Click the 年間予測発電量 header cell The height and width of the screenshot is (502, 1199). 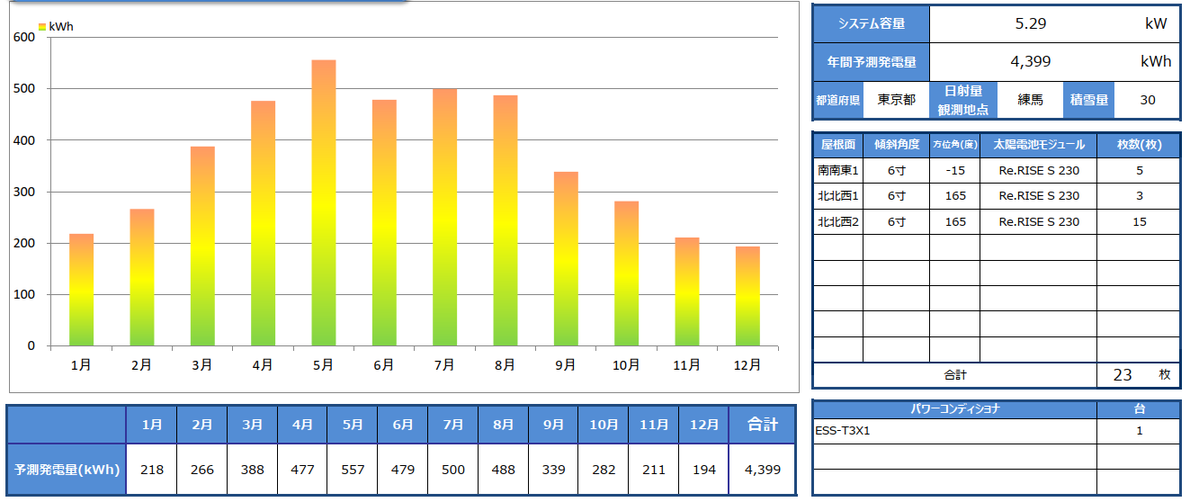[872, 62]
